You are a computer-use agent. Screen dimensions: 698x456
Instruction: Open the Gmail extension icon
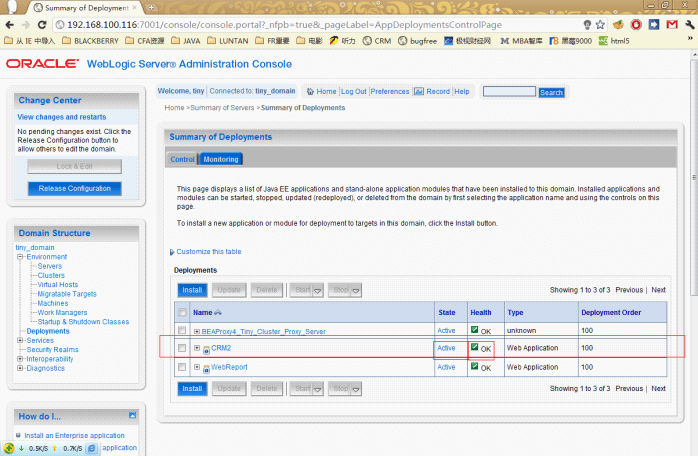pos(672,25)
